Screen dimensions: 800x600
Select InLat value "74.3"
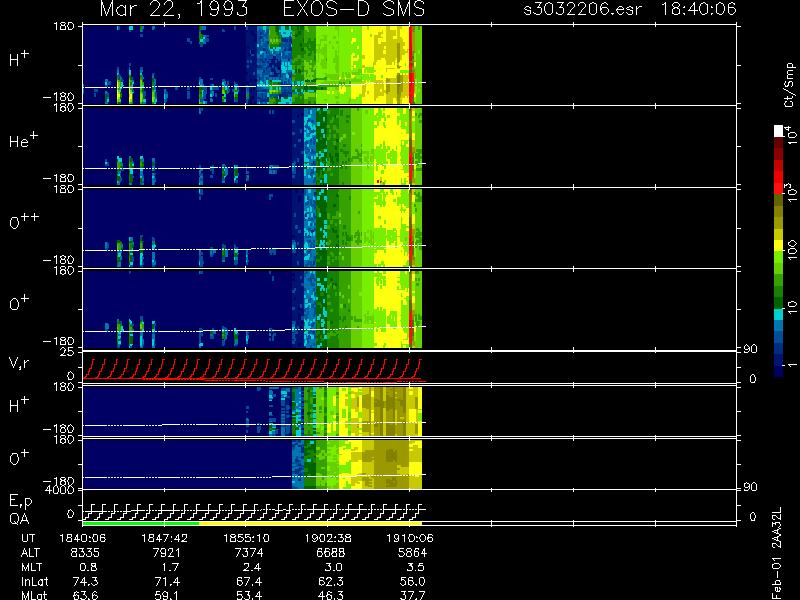pyautogui.click(x=86, y=581)
